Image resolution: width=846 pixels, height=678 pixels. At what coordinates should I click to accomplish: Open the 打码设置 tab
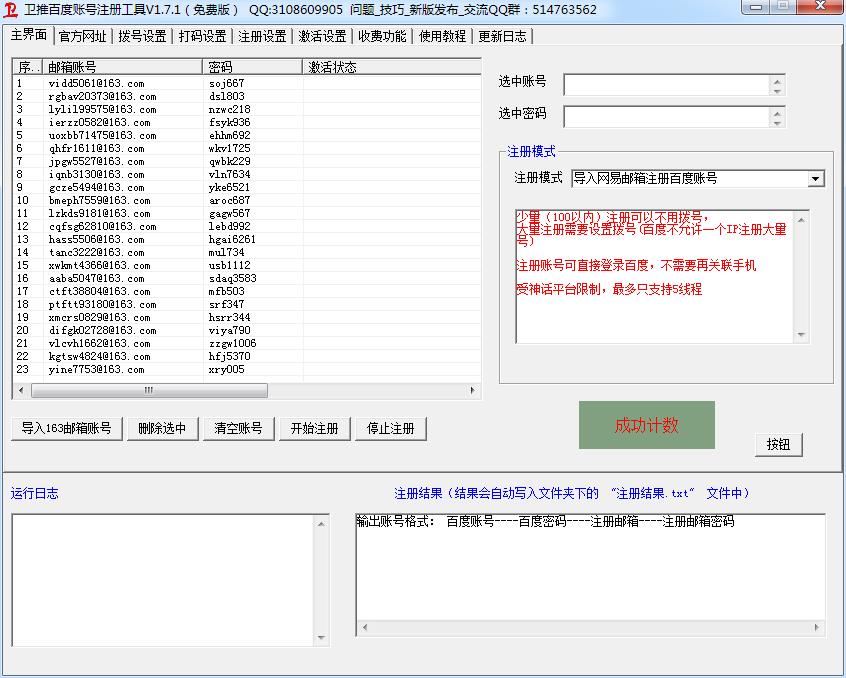[x=202, y=36]
